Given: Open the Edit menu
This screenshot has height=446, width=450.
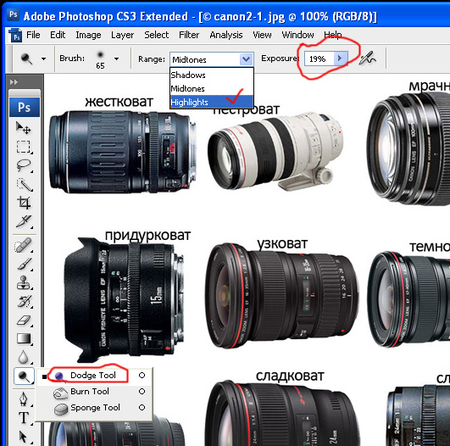Looking at the screenshot, I should (58, 35).
